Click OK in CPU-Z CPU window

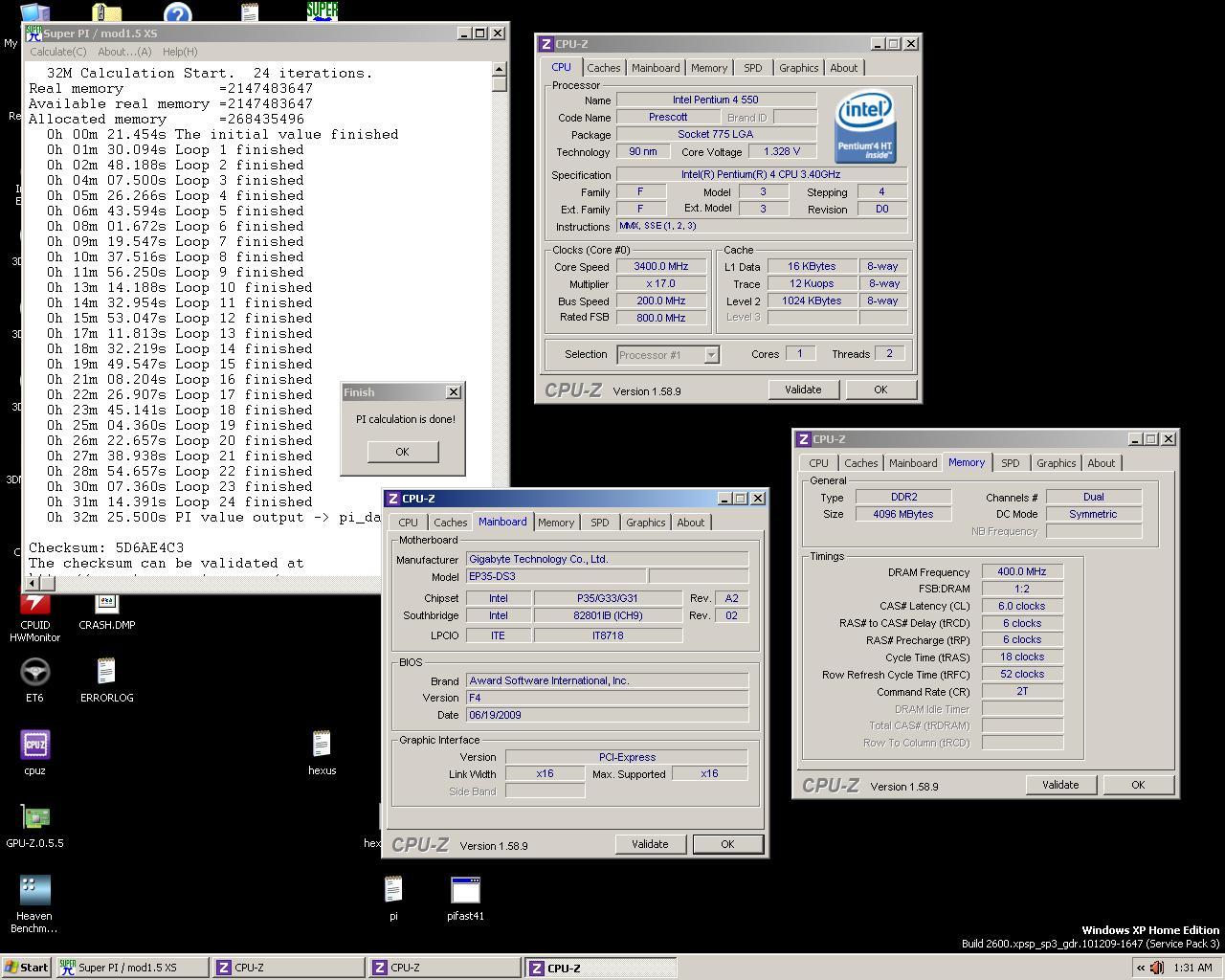(880, 390)
